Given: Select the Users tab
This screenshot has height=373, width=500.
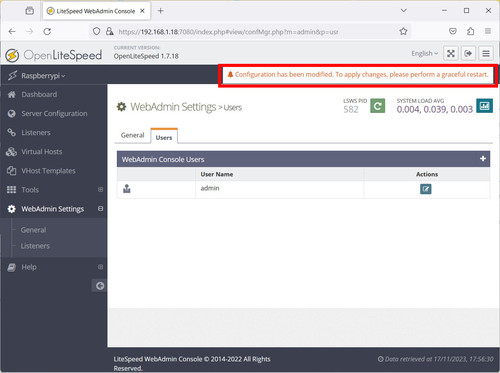Looking at the screenshot, I should tap(164, 137).
